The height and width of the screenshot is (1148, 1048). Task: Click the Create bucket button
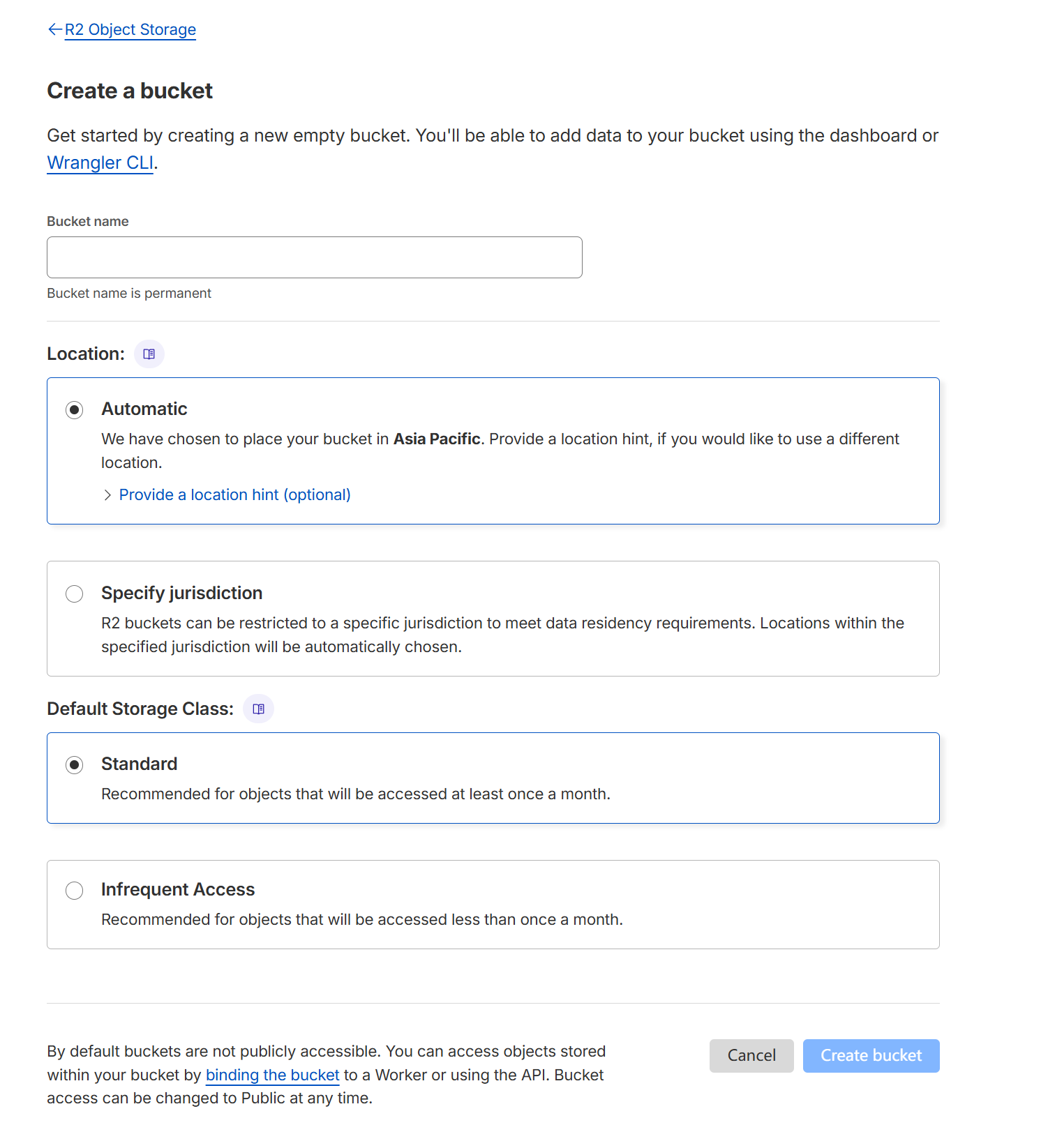tap(871, 1055)
